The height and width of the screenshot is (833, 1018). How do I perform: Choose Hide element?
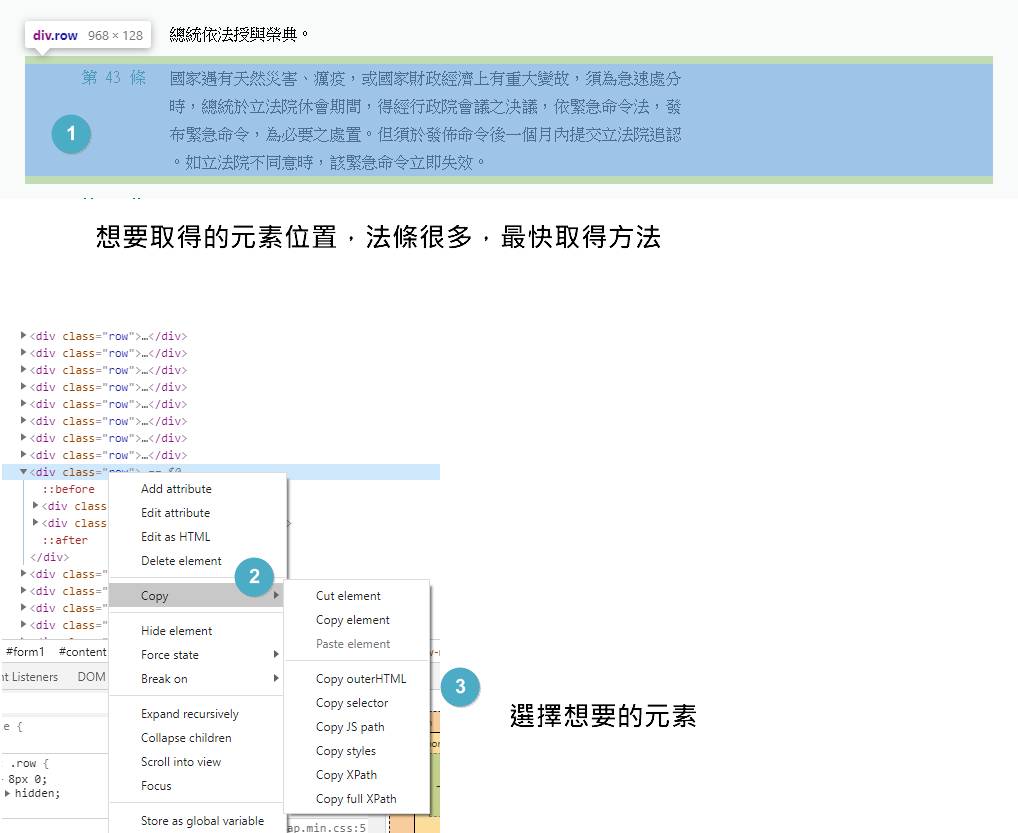click(176, 631)
